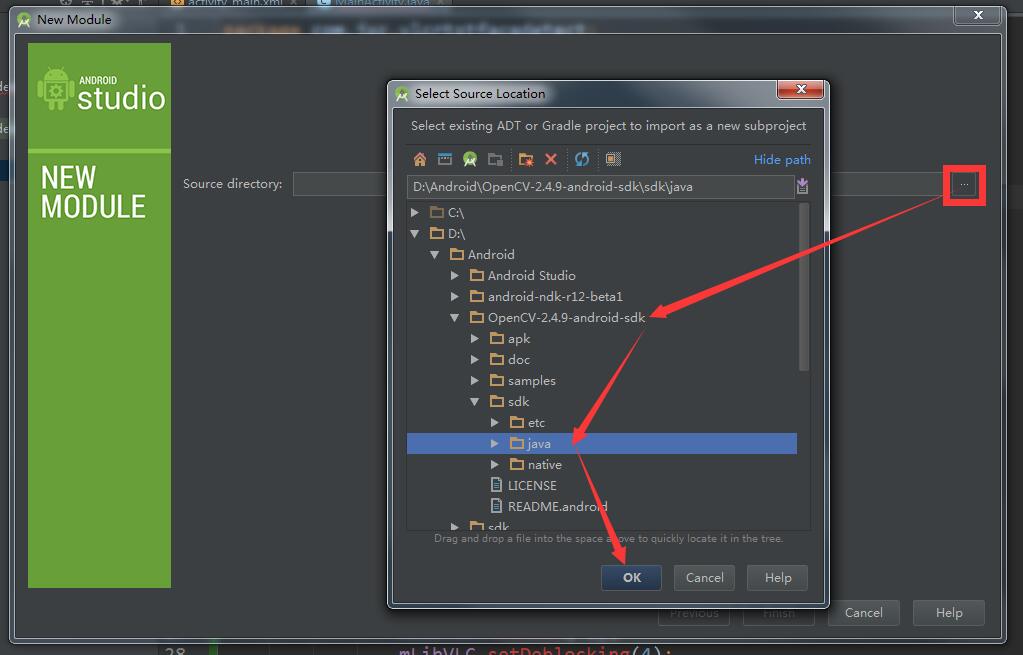Expand the native folder
The width and height of the screenshot is (1023, 655).
coord(495,465)
